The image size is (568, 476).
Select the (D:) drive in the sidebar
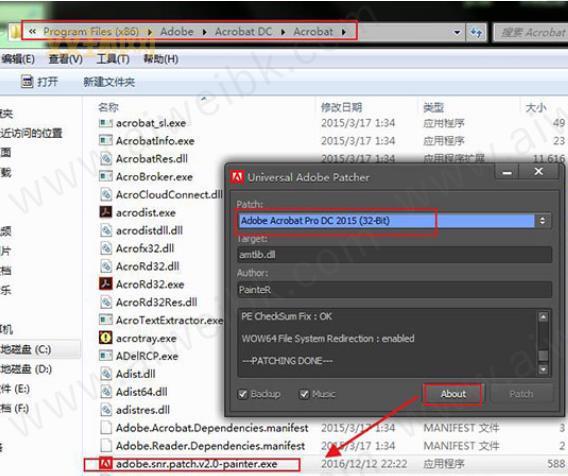26,369
